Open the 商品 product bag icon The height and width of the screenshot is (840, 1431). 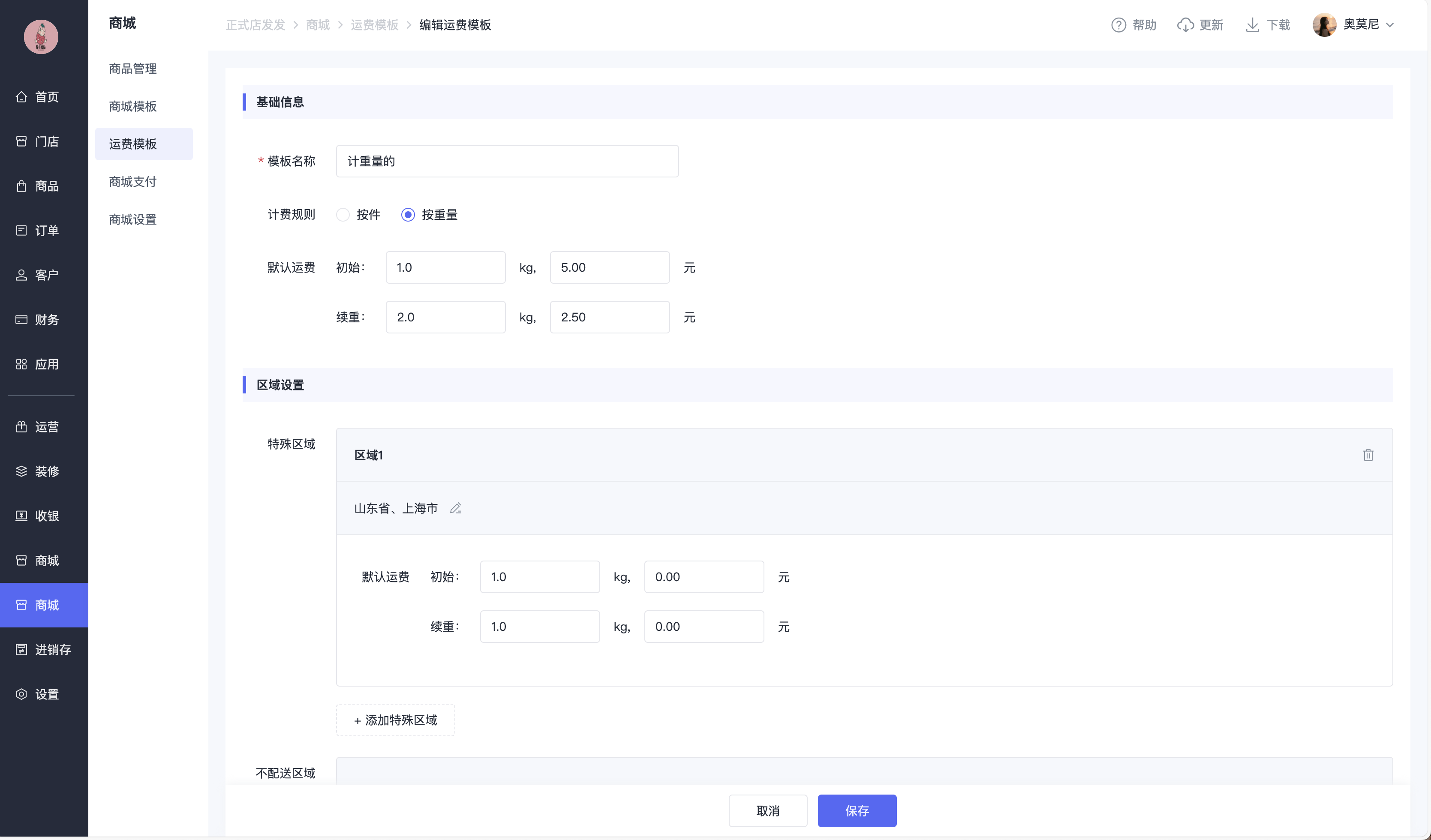tap(21, 186)
